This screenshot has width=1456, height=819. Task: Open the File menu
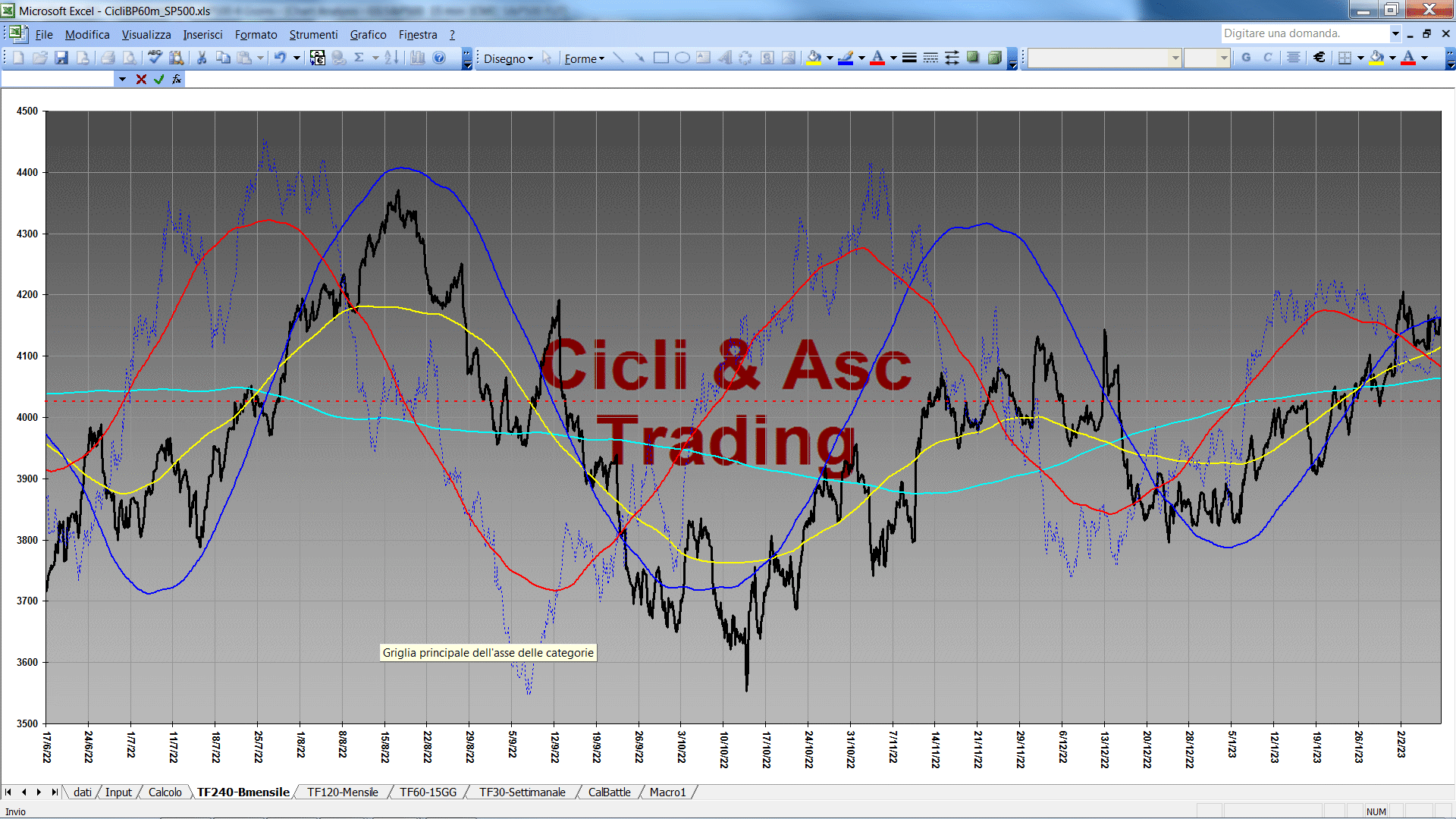tap(44, 34)
